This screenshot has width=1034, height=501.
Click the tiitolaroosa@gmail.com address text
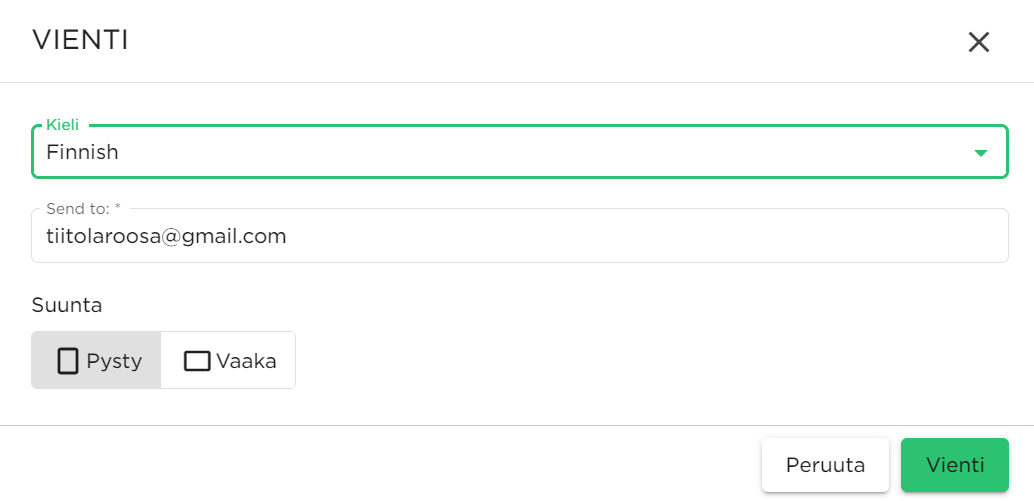tap(166, 236)
